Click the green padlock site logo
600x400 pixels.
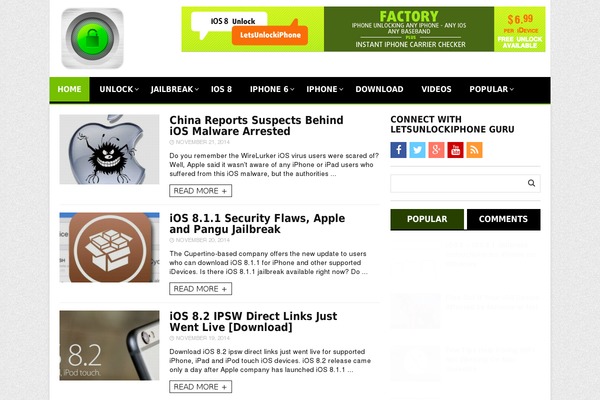click(93, 38)
